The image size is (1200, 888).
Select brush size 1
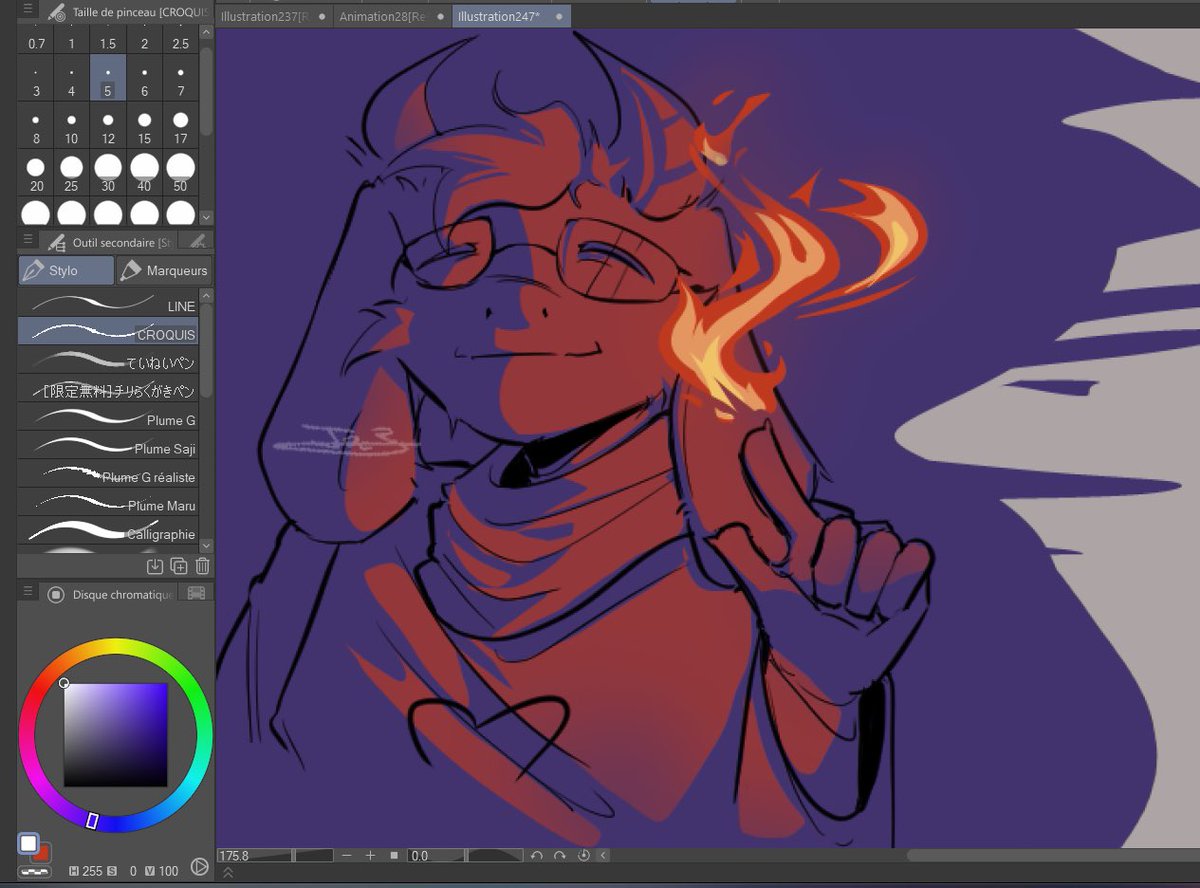(72, 40)
